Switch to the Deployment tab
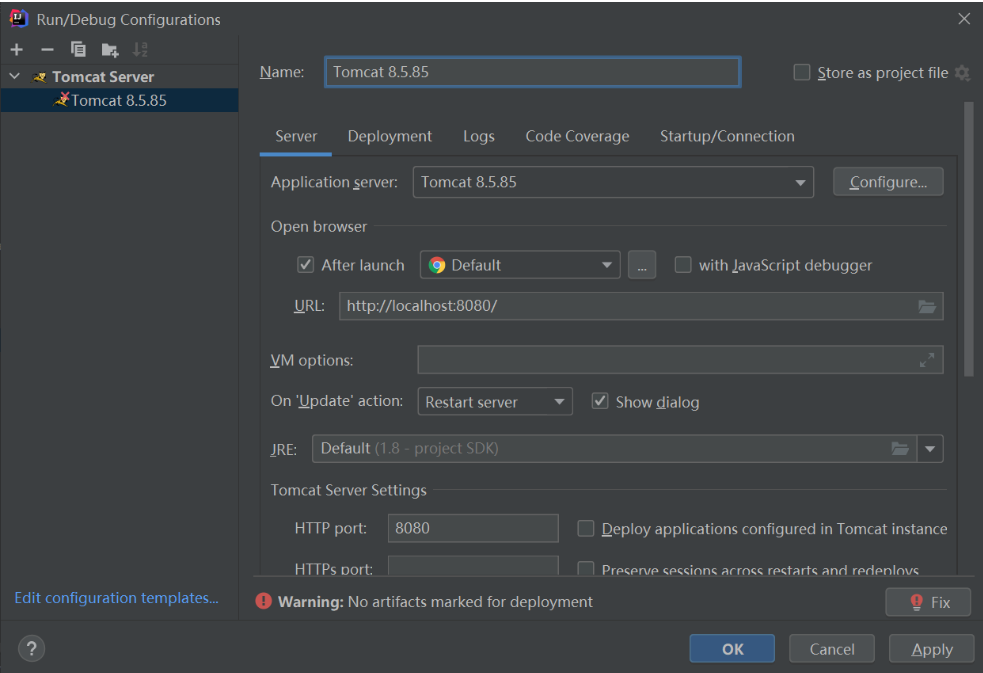 (x=389, y=136)
